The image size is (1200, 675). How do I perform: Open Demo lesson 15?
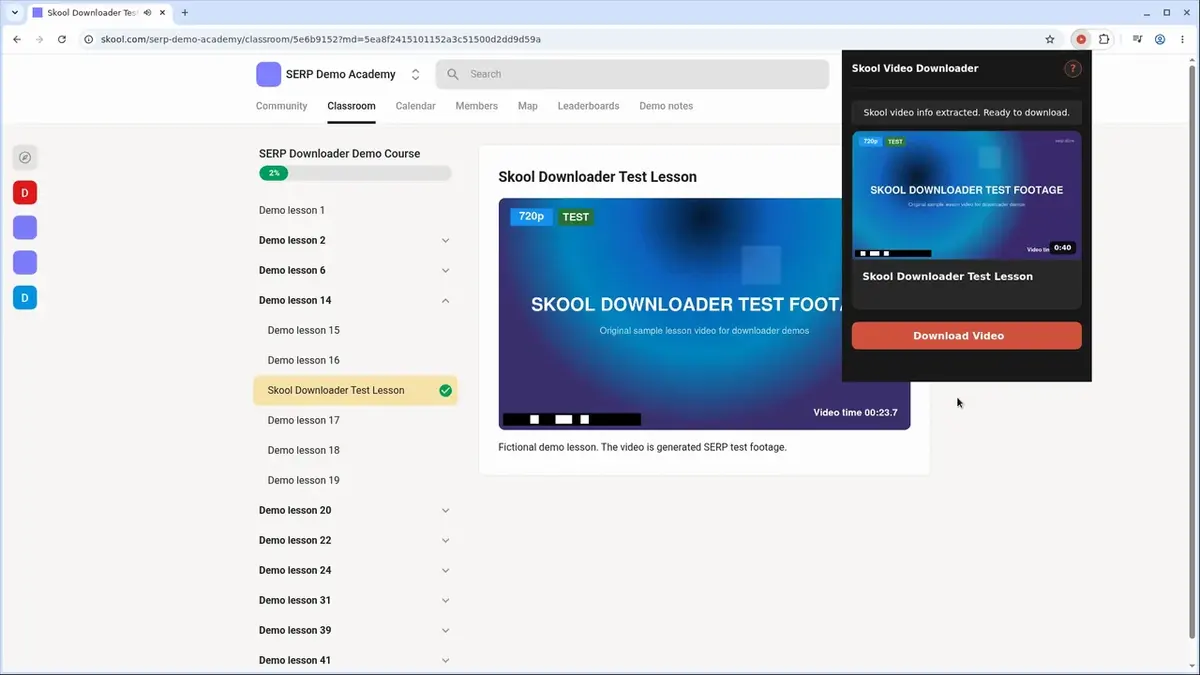click(304, 330)
